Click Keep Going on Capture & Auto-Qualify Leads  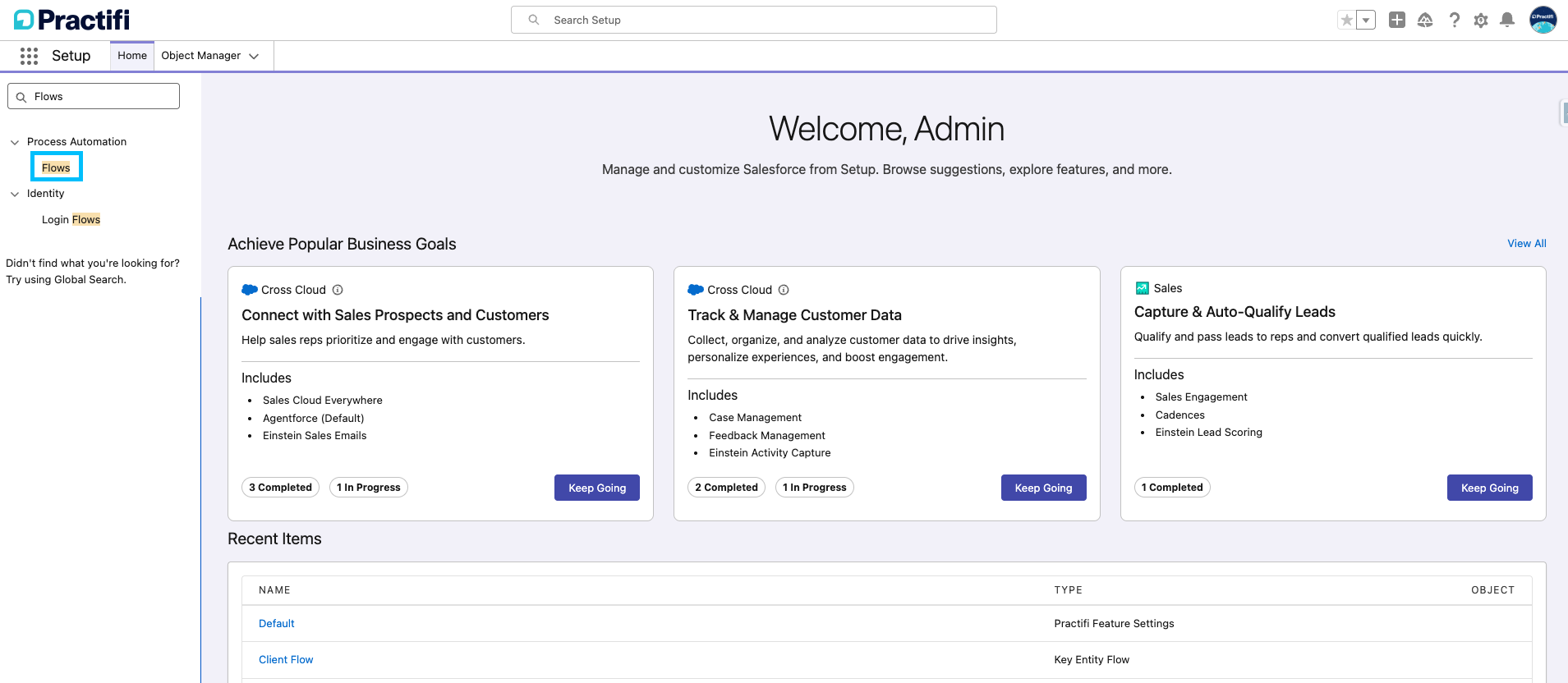tap(1490, 488)
